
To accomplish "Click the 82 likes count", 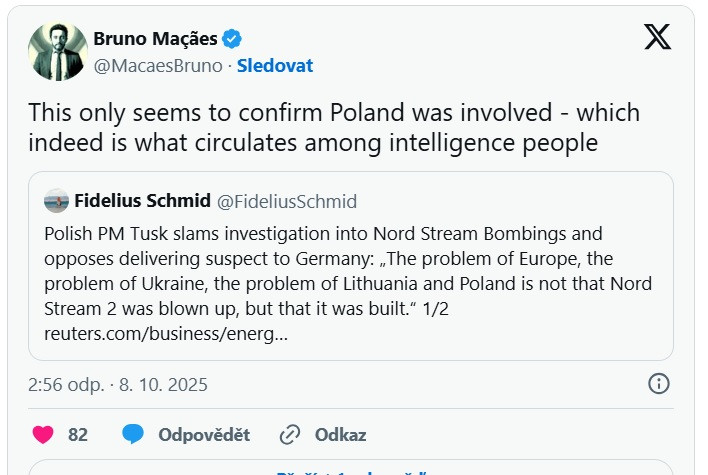I will 78,435.
